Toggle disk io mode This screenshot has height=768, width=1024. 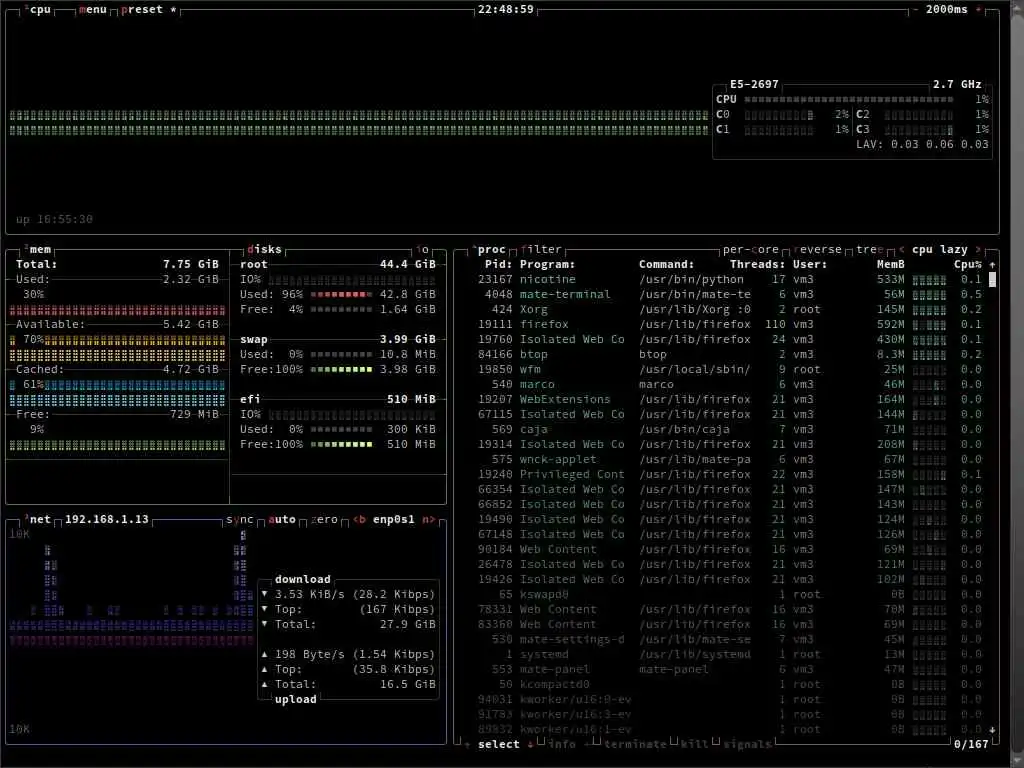tap(423, 249)
